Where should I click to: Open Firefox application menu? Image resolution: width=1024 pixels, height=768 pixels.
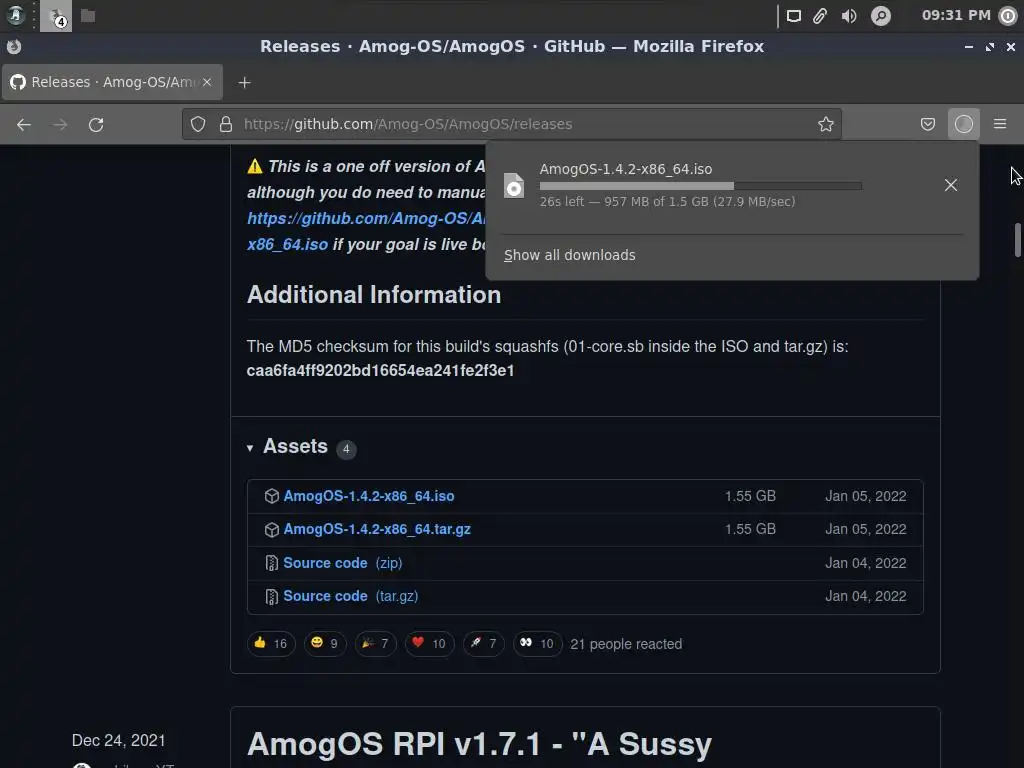(x=1000, y=124)
